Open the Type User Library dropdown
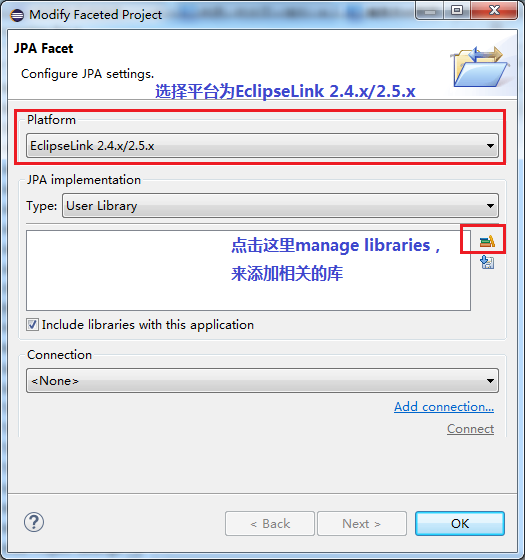The image size is (525, 560). [280, 206]
